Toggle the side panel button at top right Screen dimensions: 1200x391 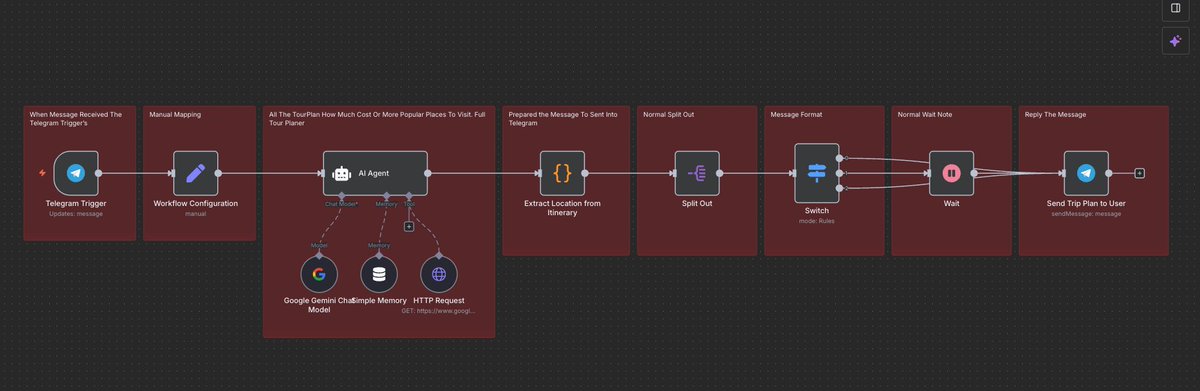(1175, 8)
